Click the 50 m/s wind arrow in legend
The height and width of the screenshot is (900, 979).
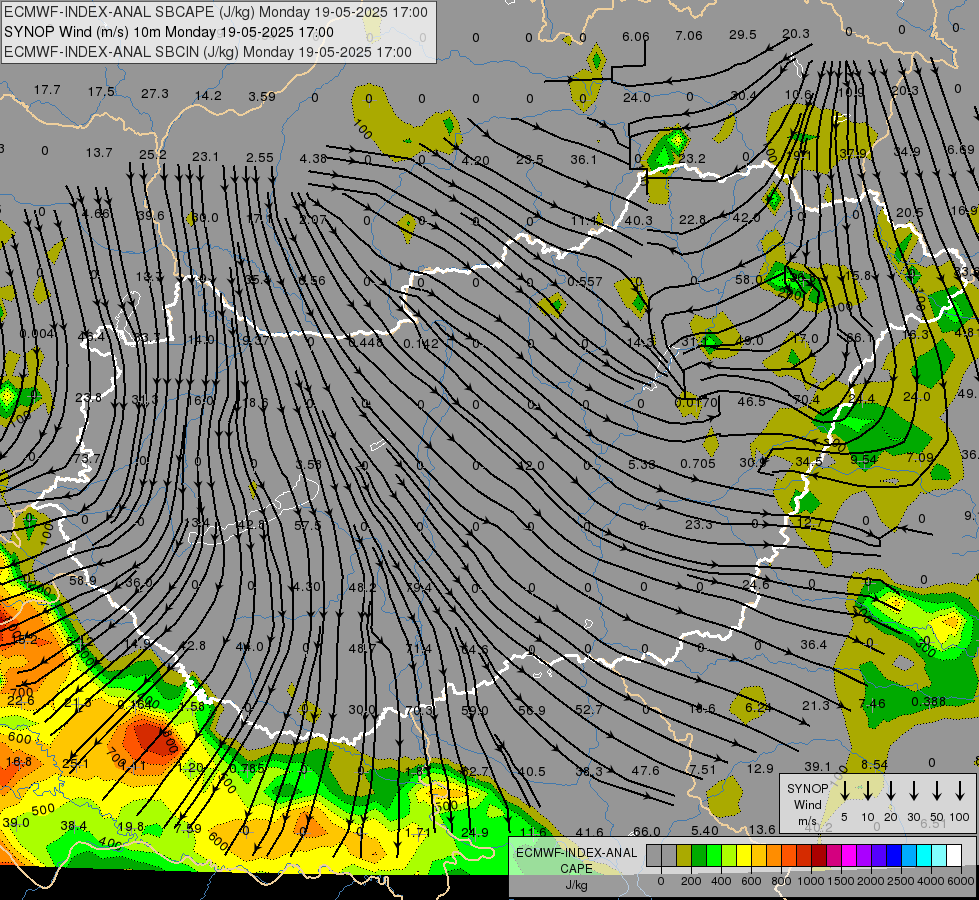click(937, 791)
